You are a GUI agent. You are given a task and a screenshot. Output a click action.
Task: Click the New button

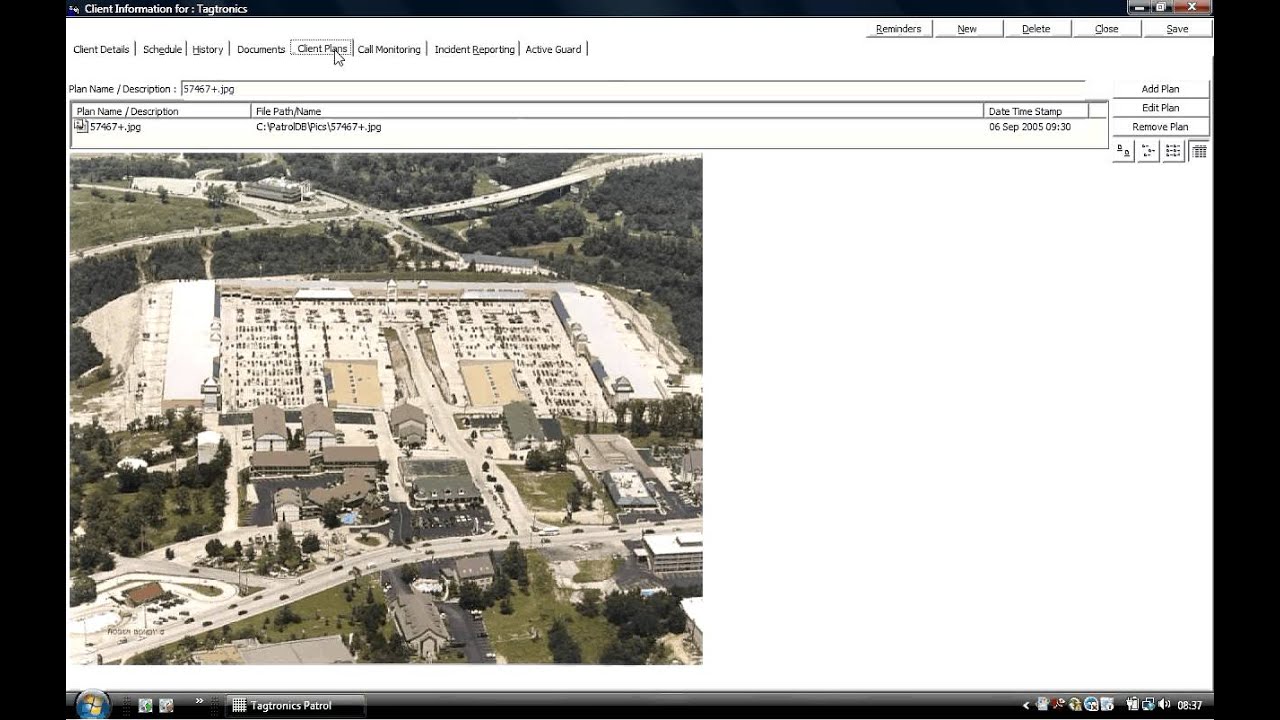pos(967,29)
